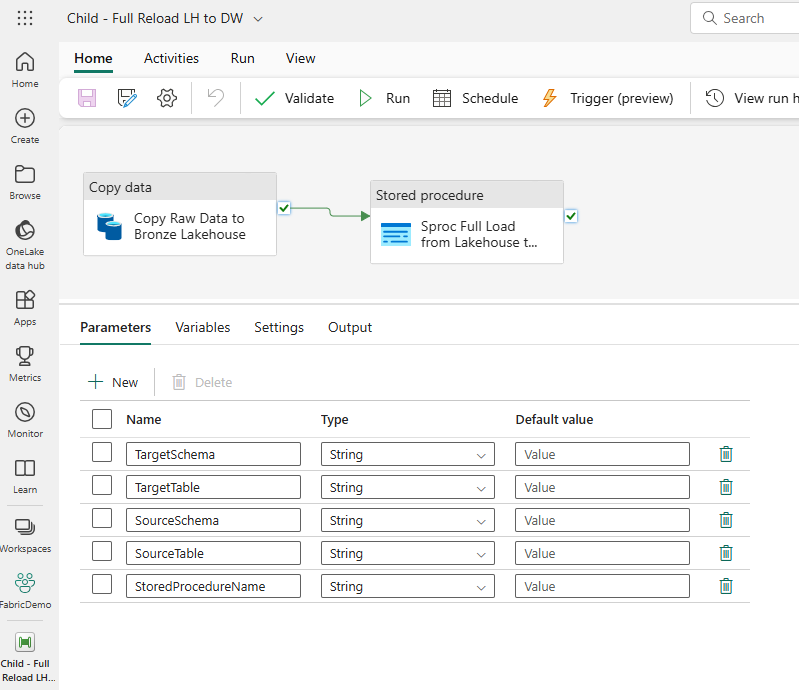Select the Parameters tab
The image size is (799, 690).
pos(116,327)
